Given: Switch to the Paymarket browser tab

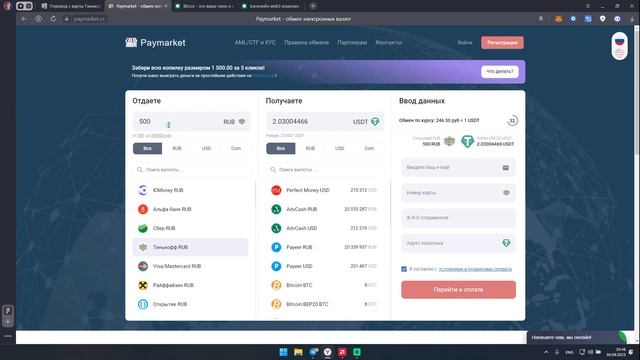Looking at the screenshot, I should pyautogui.click(x=138, y=6).
